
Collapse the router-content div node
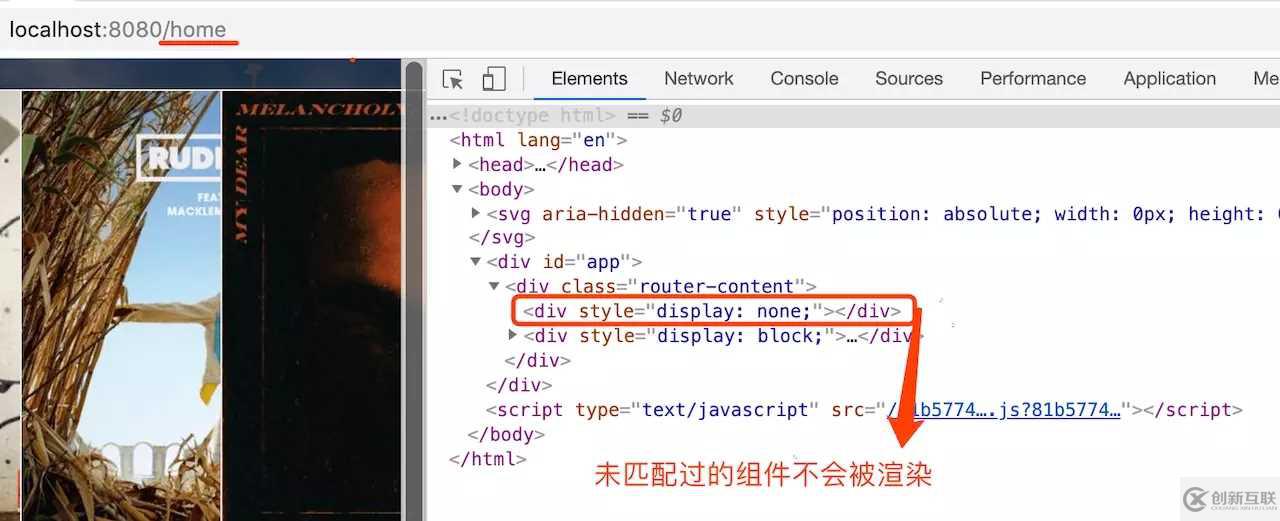494,287
